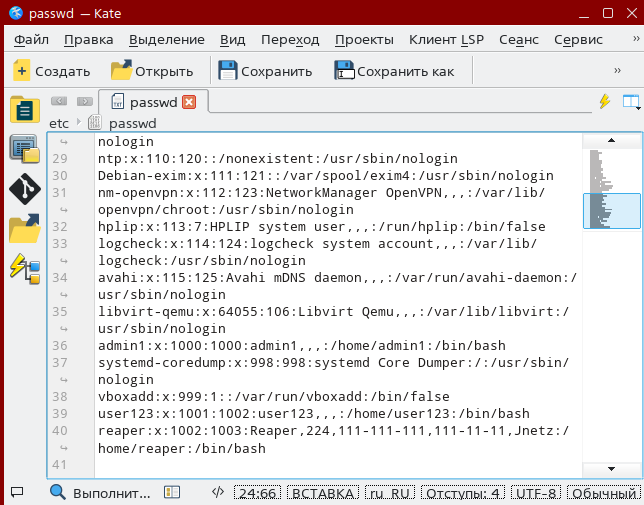Expand hidden toolbar items chevron

pyautogui.click(x=617, y=71)
